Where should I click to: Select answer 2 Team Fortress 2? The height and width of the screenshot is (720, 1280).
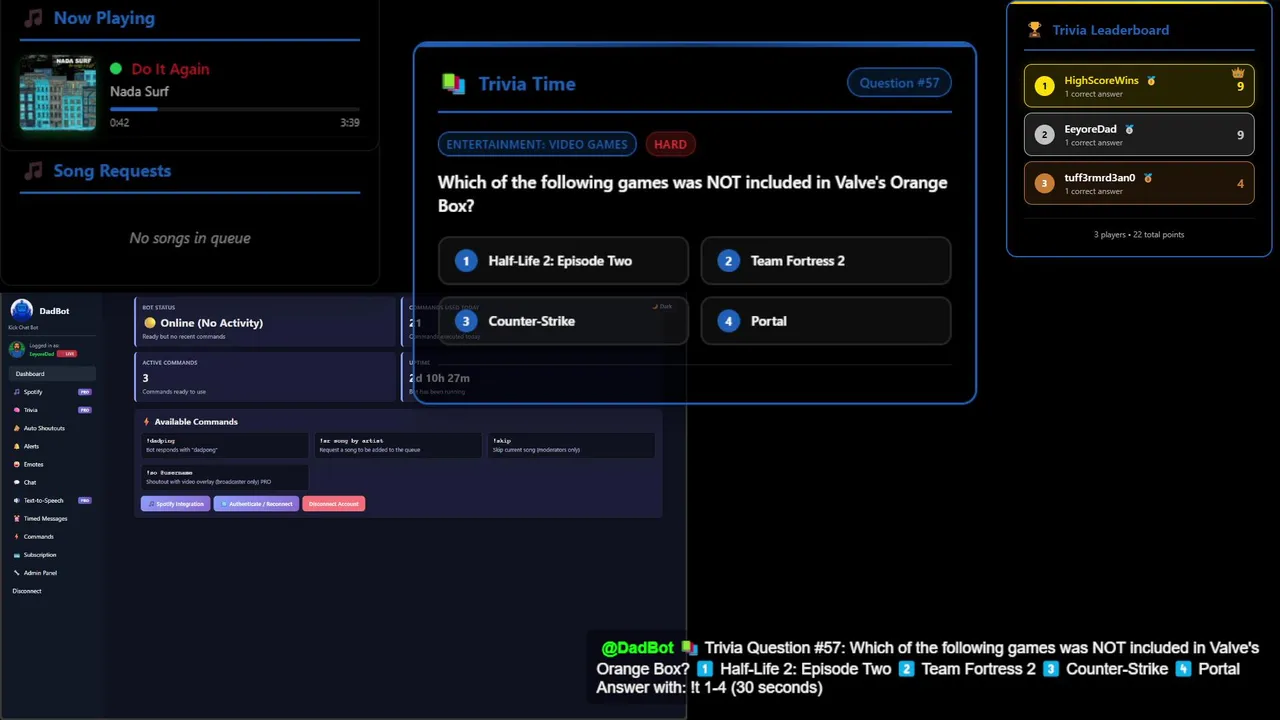[x=826, y=261]
